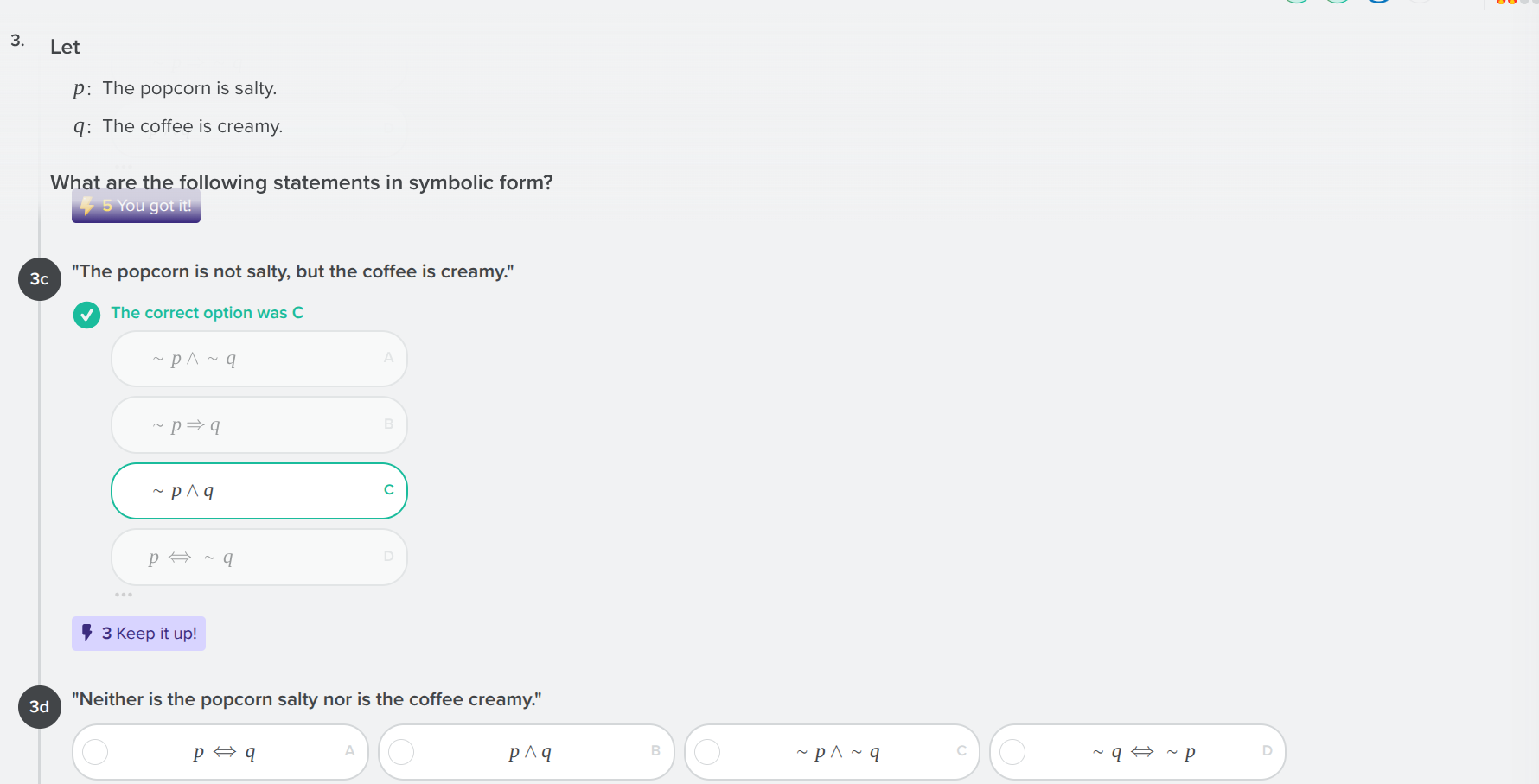
Task: Click the lightning bolt on the 'You got it!' badge
Action: coord(86,206)
